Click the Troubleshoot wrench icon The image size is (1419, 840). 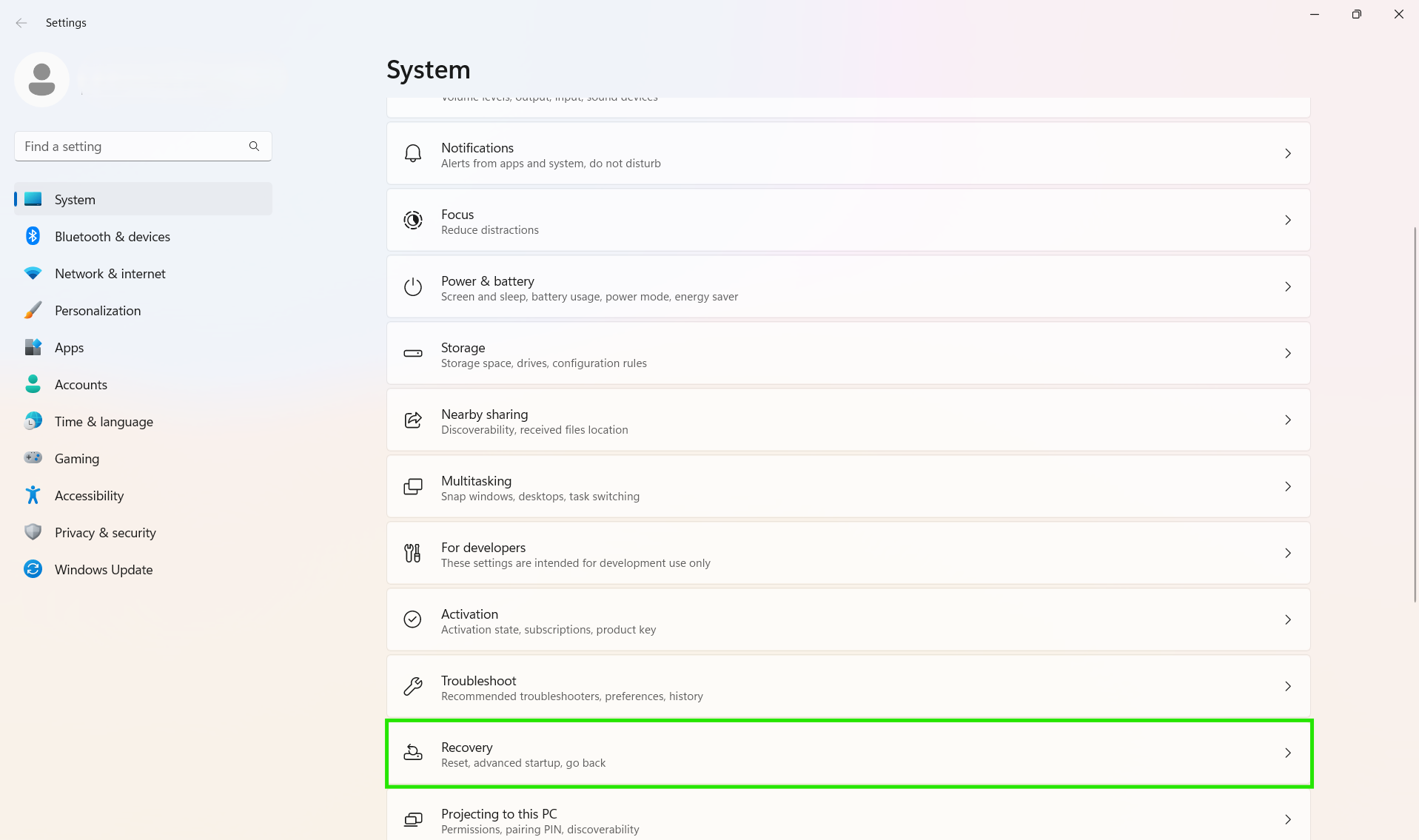(413, 686)
